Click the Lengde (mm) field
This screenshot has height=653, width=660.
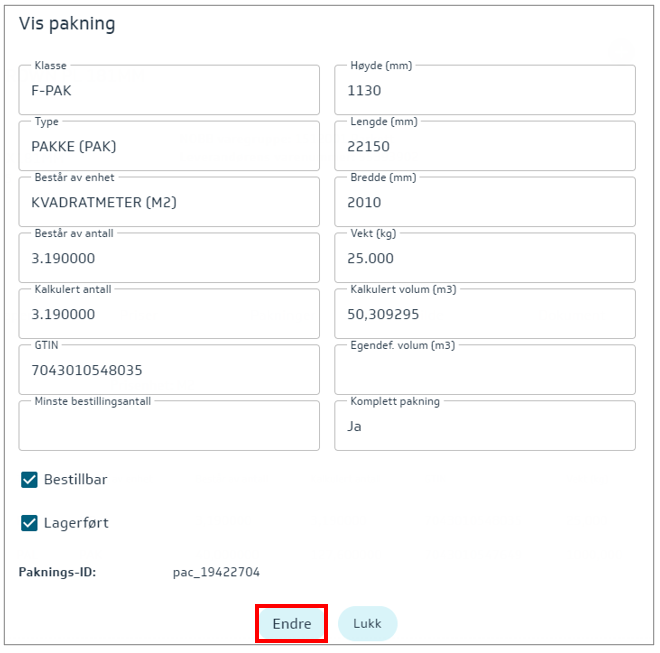tap(485, 147)
